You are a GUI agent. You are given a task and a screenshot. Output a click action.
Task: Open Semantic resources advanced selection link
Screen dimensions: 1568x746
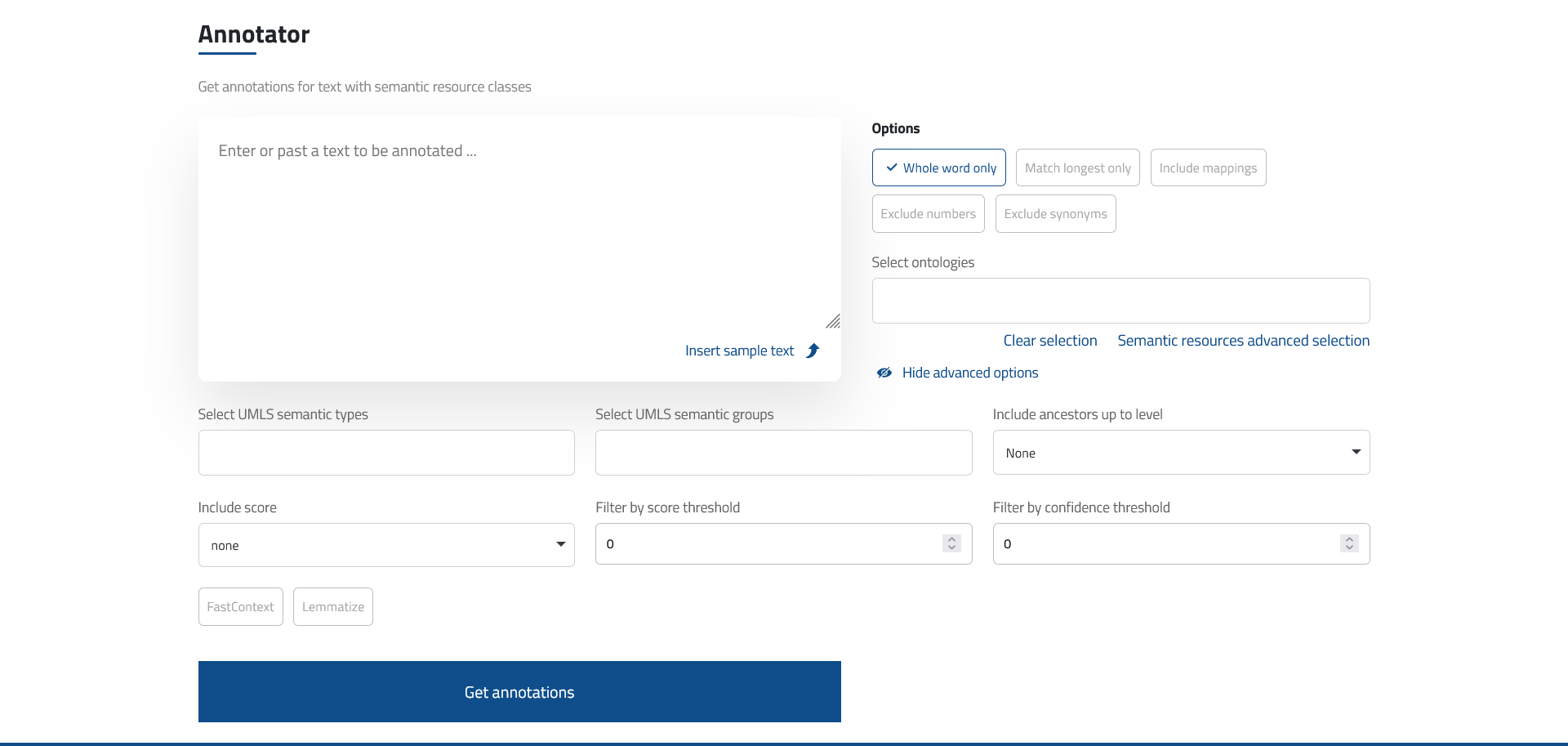(1243, 341)
